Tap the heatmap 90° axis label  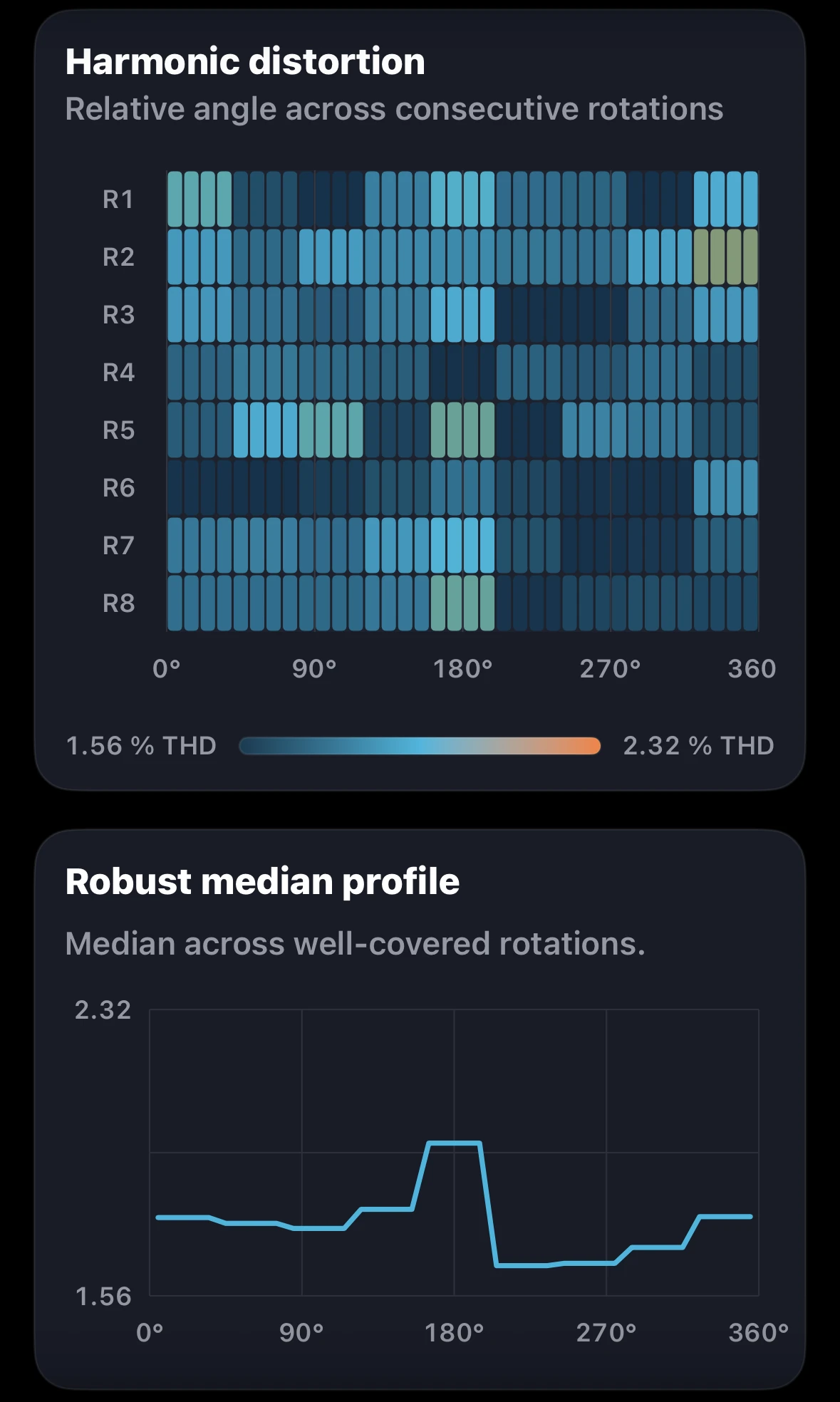click(x=314, y=669)
